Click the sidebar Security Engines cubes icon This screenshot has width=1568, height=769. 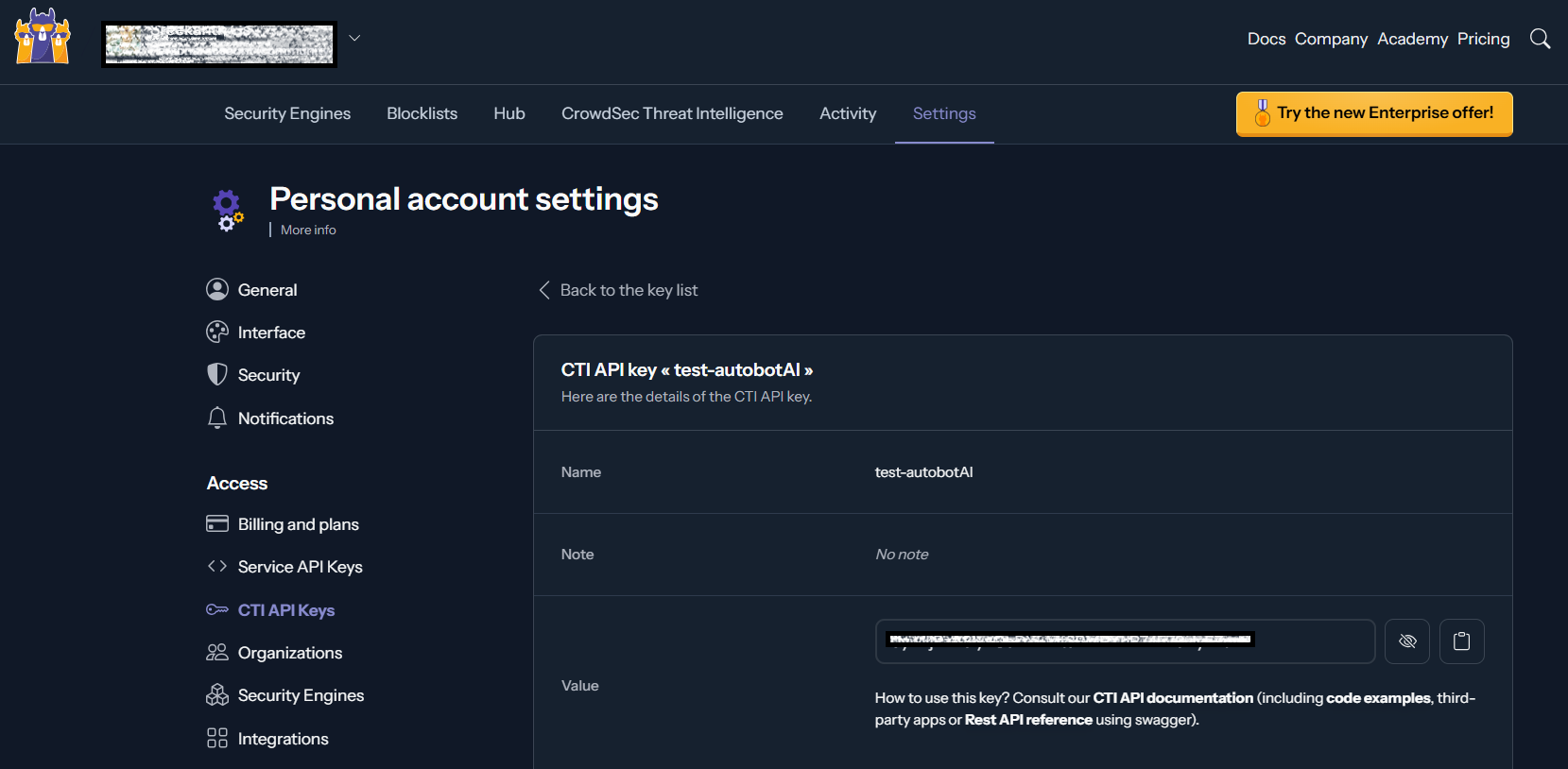click(217, 694)
